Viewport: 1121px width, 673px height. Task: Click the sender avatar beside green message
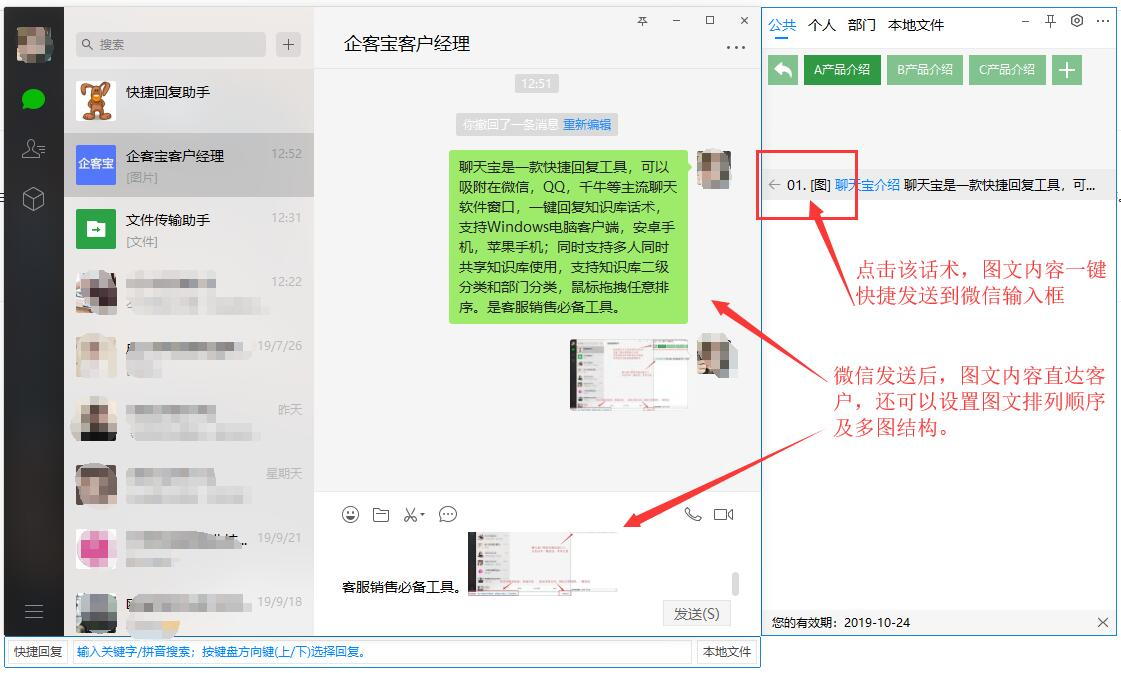point(714,169)
